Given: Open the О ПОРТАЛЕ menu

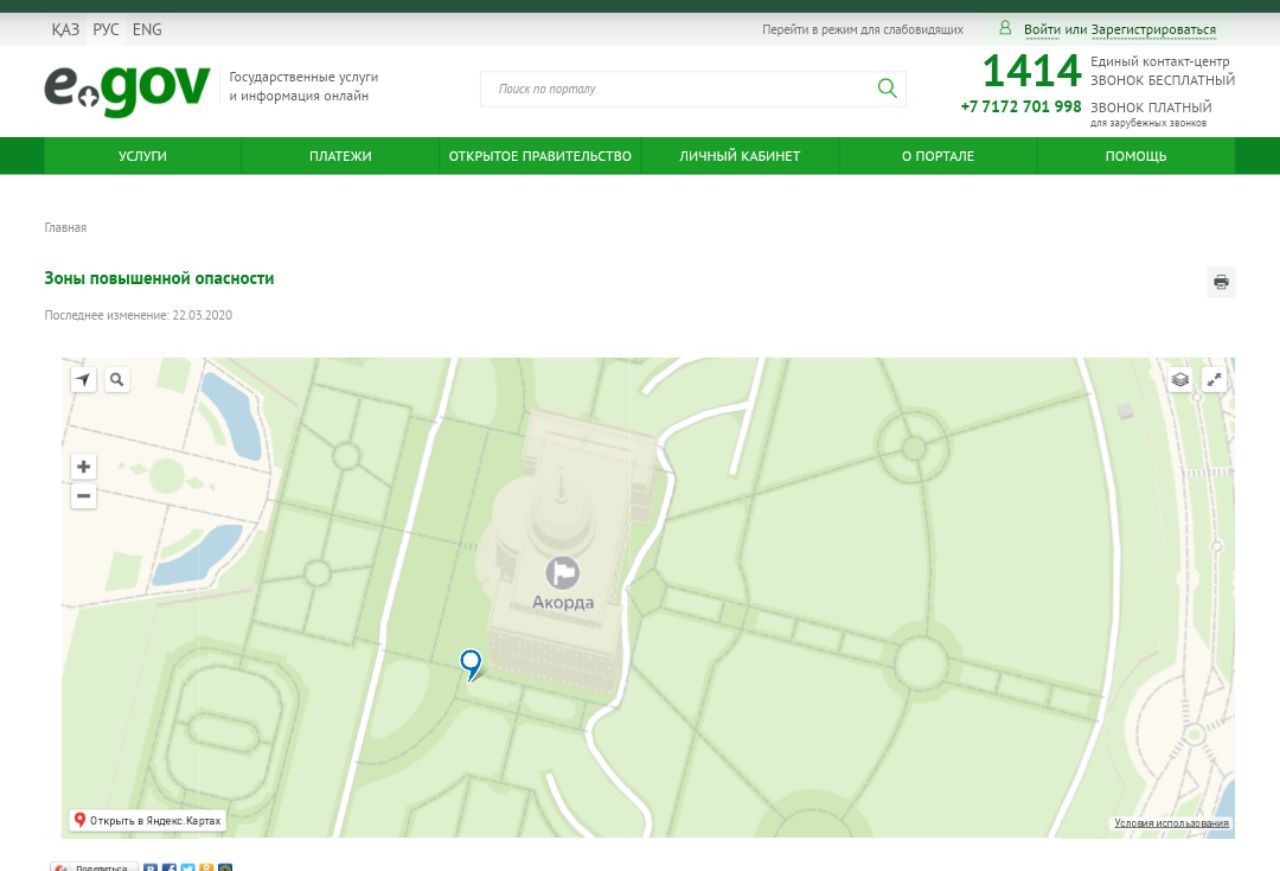Looking at the screenshot, I should tap(938, 156).
